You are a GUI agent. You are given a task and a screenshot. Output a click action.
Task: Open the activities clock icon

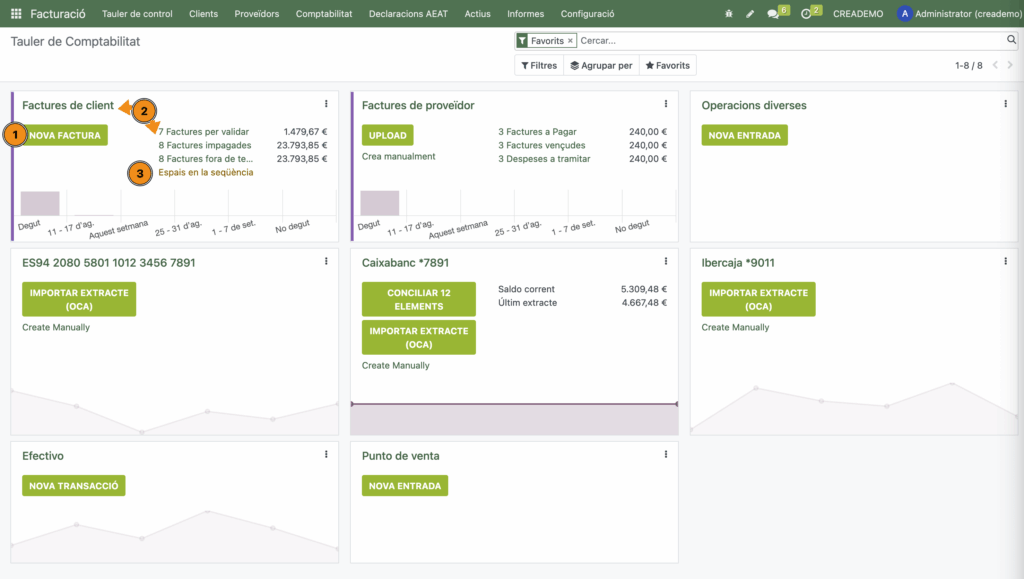tap(806, 14)
